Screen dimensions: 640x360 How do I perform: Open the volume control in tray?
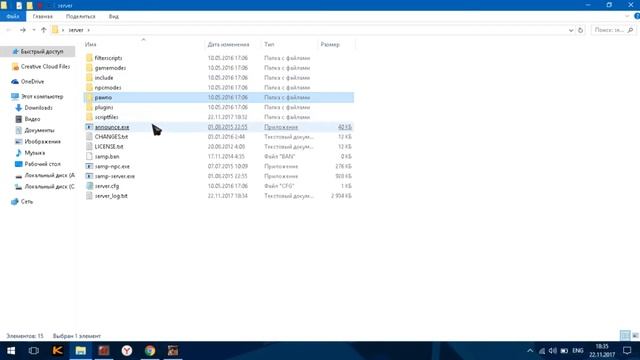[553, 351]
